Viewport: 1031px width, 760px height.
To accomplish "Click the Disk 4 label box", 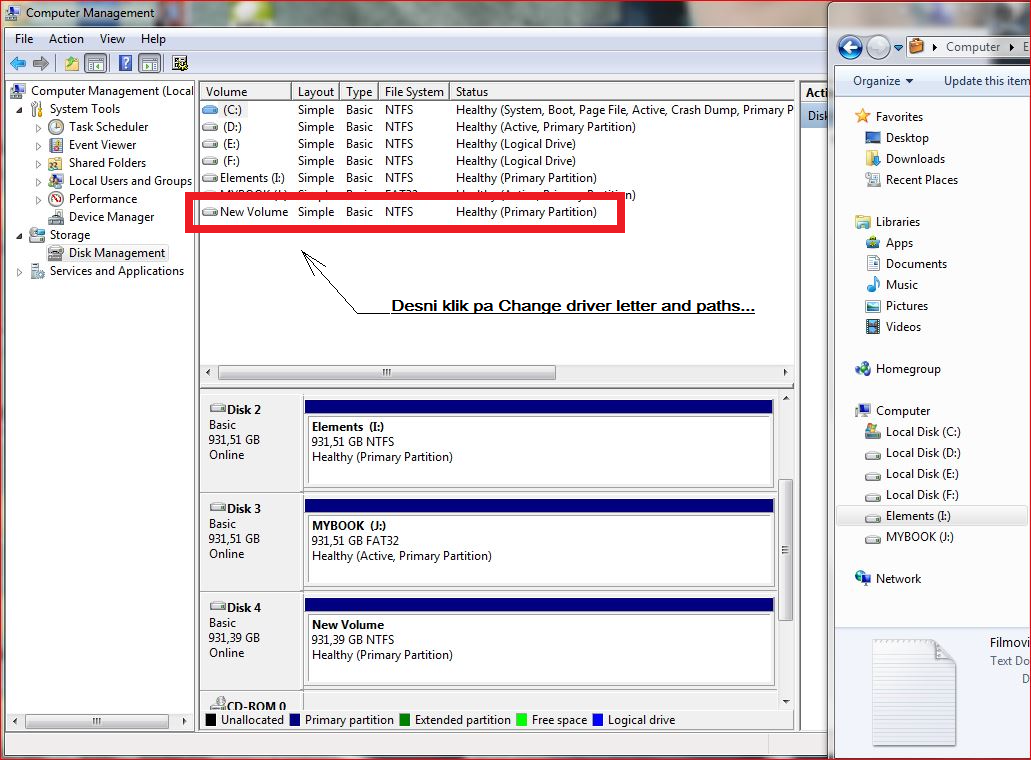I will pyautogui.click(x=252, y=640).
